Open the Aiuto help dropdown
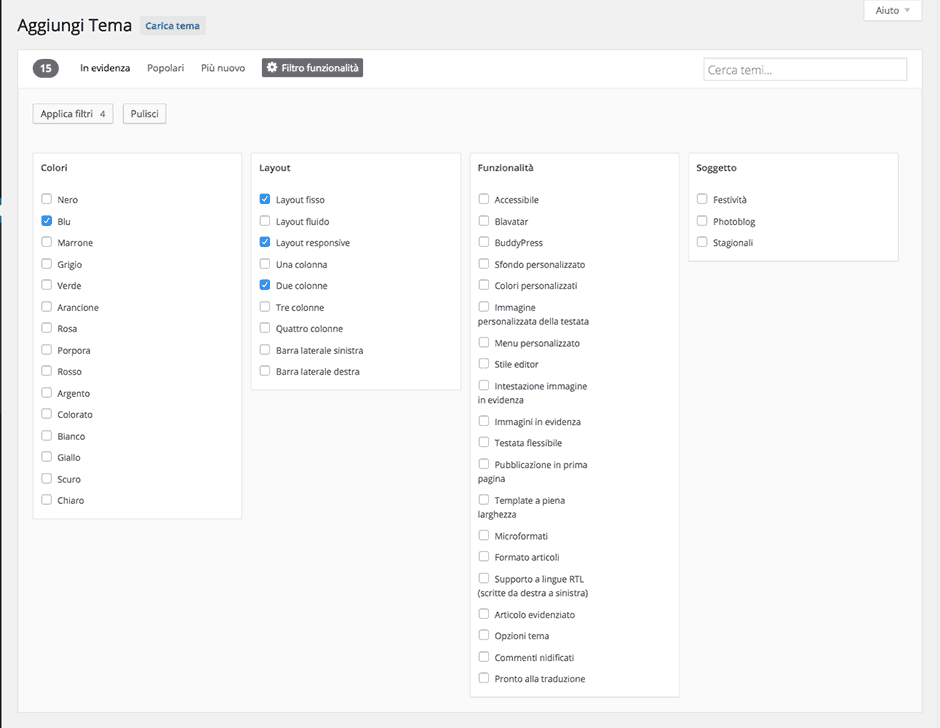The image size is (940, 728). pos(892,10)
